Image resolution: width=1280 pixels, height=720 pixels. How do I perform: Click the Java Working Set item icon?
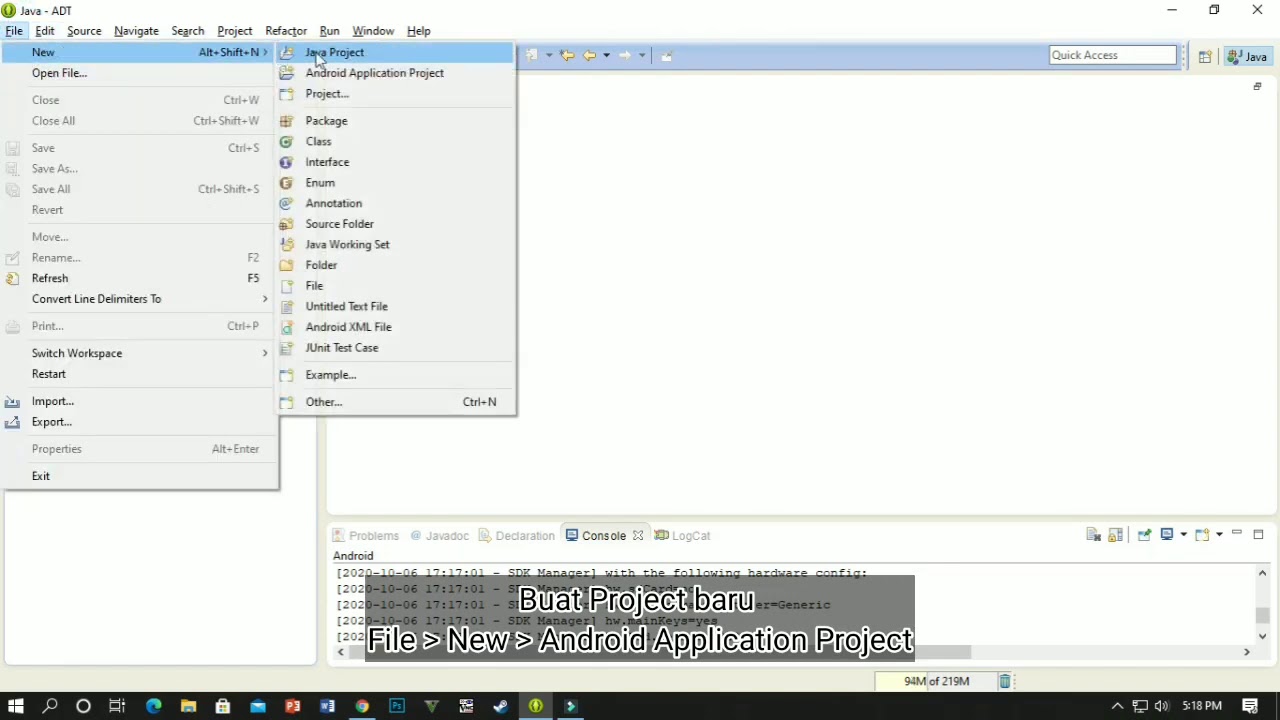[x=286, y=244]
